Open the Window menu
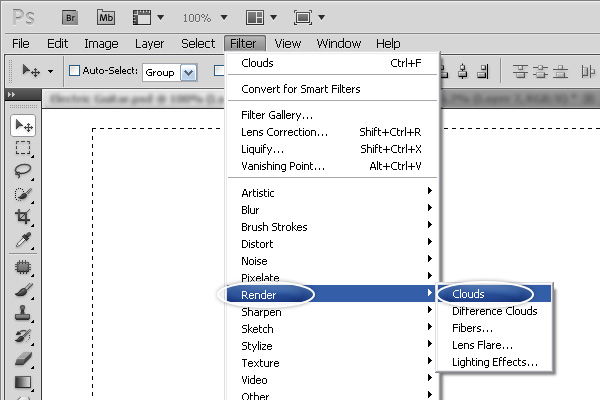The width and height of the screenshot is (600, 400). pyautogui.click(x=339, y=44)
